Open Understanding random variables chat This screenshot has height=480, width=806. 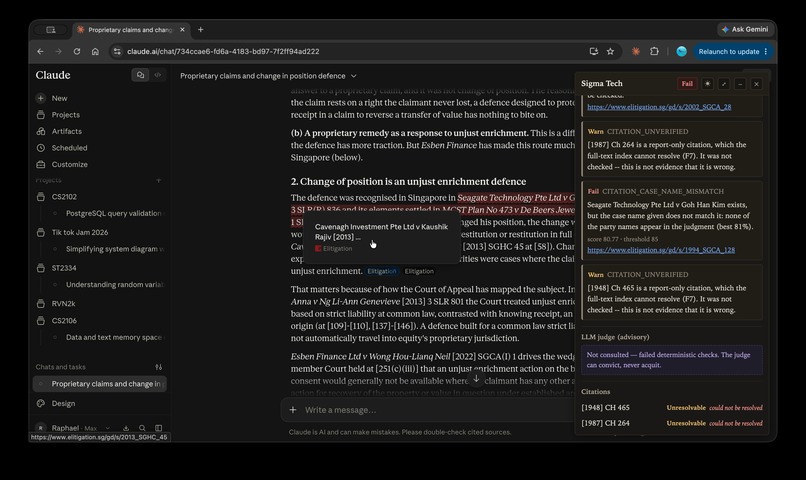114,284
